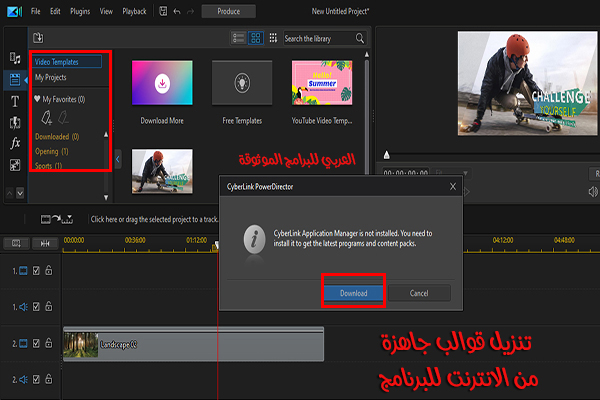Screen dimensions: 600x400
Task: Open the Project Room sidebar icon
Action: [15, 80]
